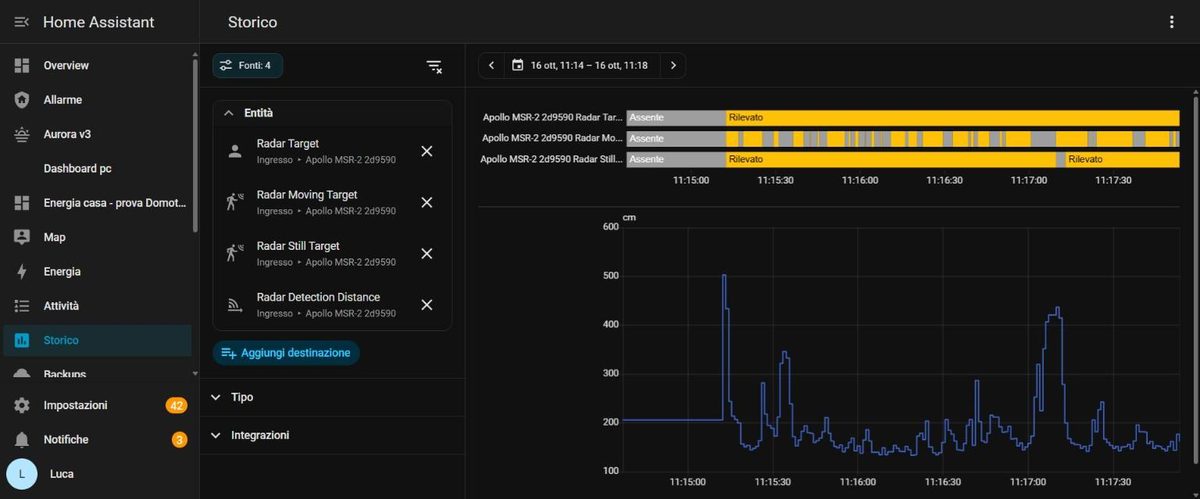Open Energia casa - prova Domot dashboard
The height and width of the screenshot is (499, 1200).
point(97,203)
